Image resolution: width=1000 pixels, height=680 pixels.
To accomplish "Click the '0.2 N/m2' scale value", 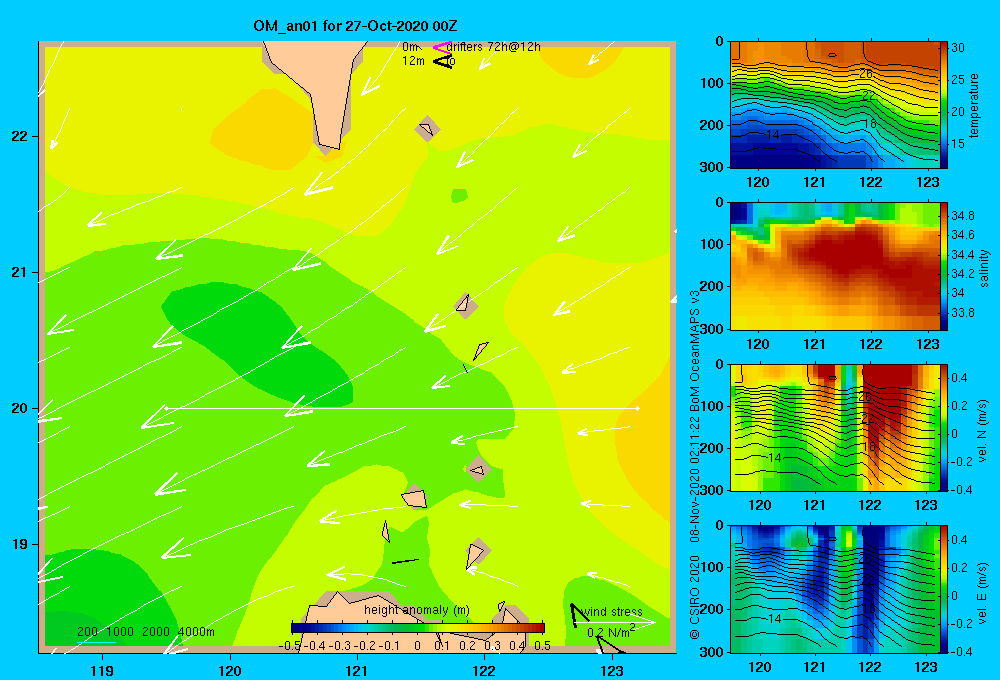I will click(x=611, y=632).
